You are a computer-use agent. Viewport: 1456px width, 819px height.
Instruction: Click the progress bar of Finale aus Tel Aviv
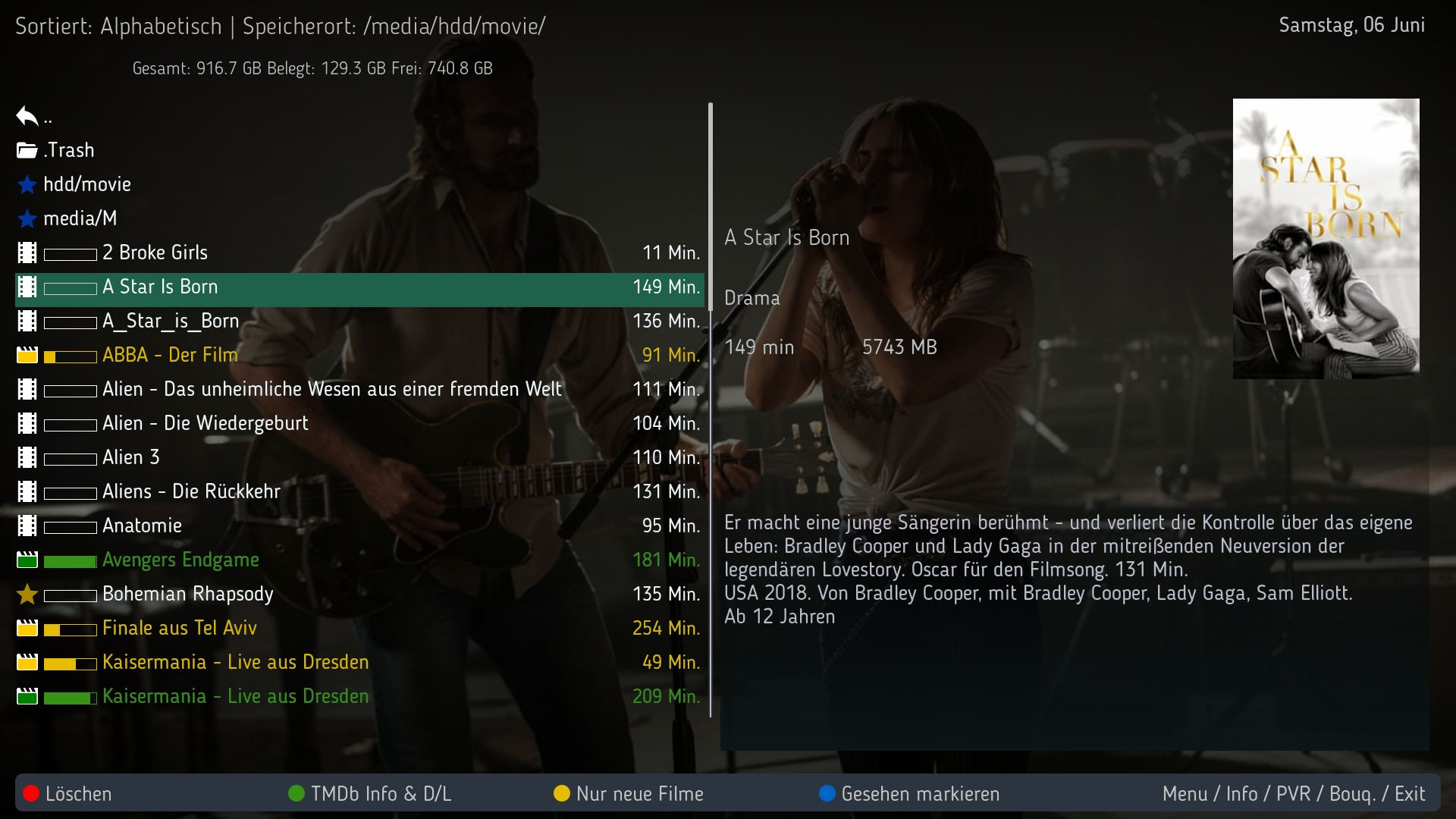pyautogui.click(x=71, y=629)
